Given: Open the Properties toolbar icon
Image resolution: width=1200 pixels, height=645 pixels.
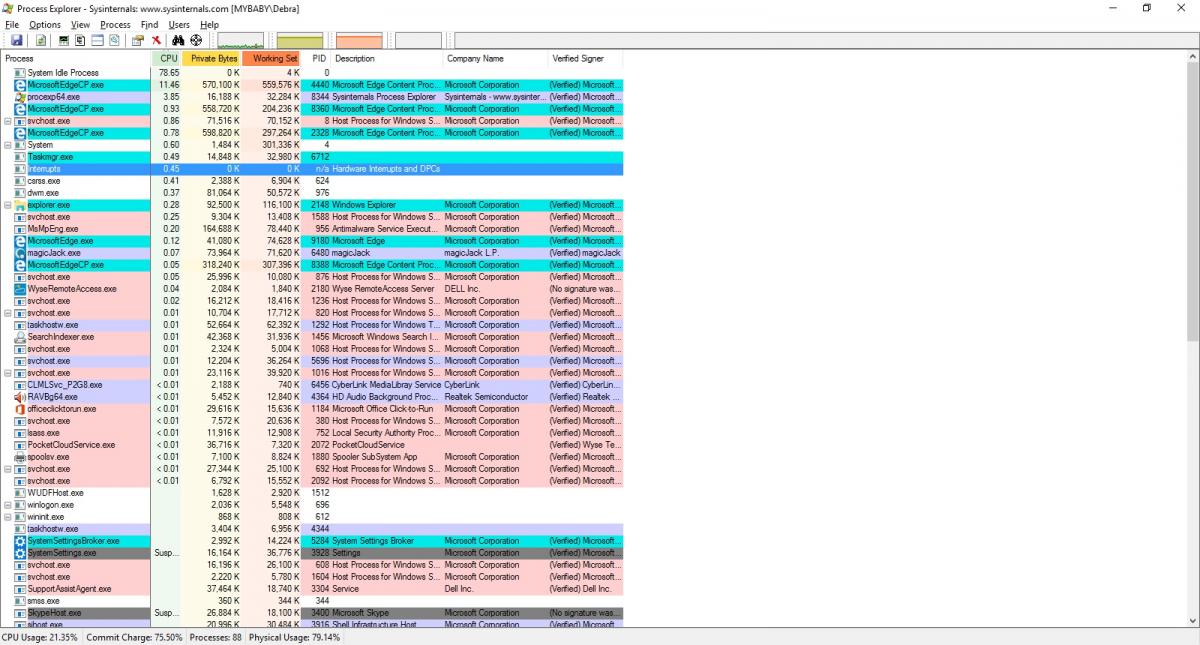Looking at the screenshot, I should (138, 40).
